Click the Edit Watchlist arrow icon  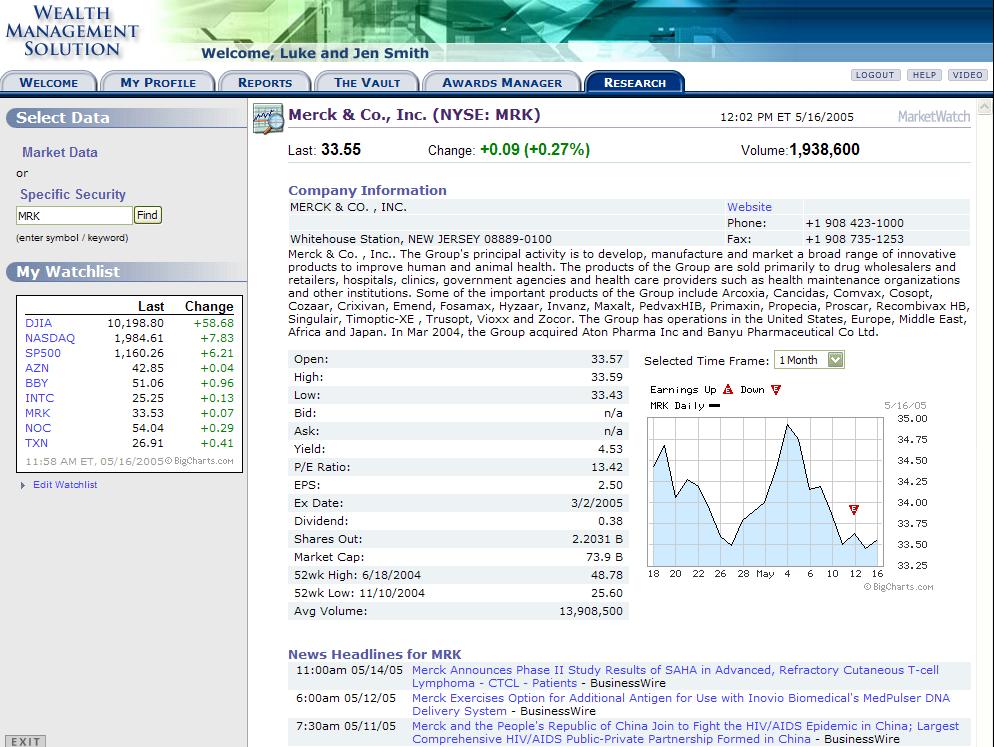(x=23, y=485)
